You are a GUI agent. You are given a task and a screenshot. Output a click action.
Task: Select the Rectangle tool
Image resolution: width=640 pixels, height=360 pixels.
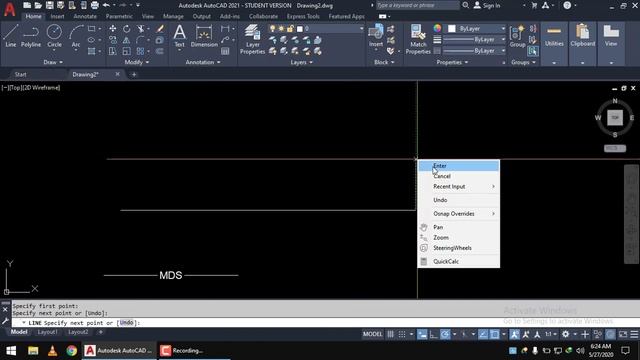click(x=91, y=29)
